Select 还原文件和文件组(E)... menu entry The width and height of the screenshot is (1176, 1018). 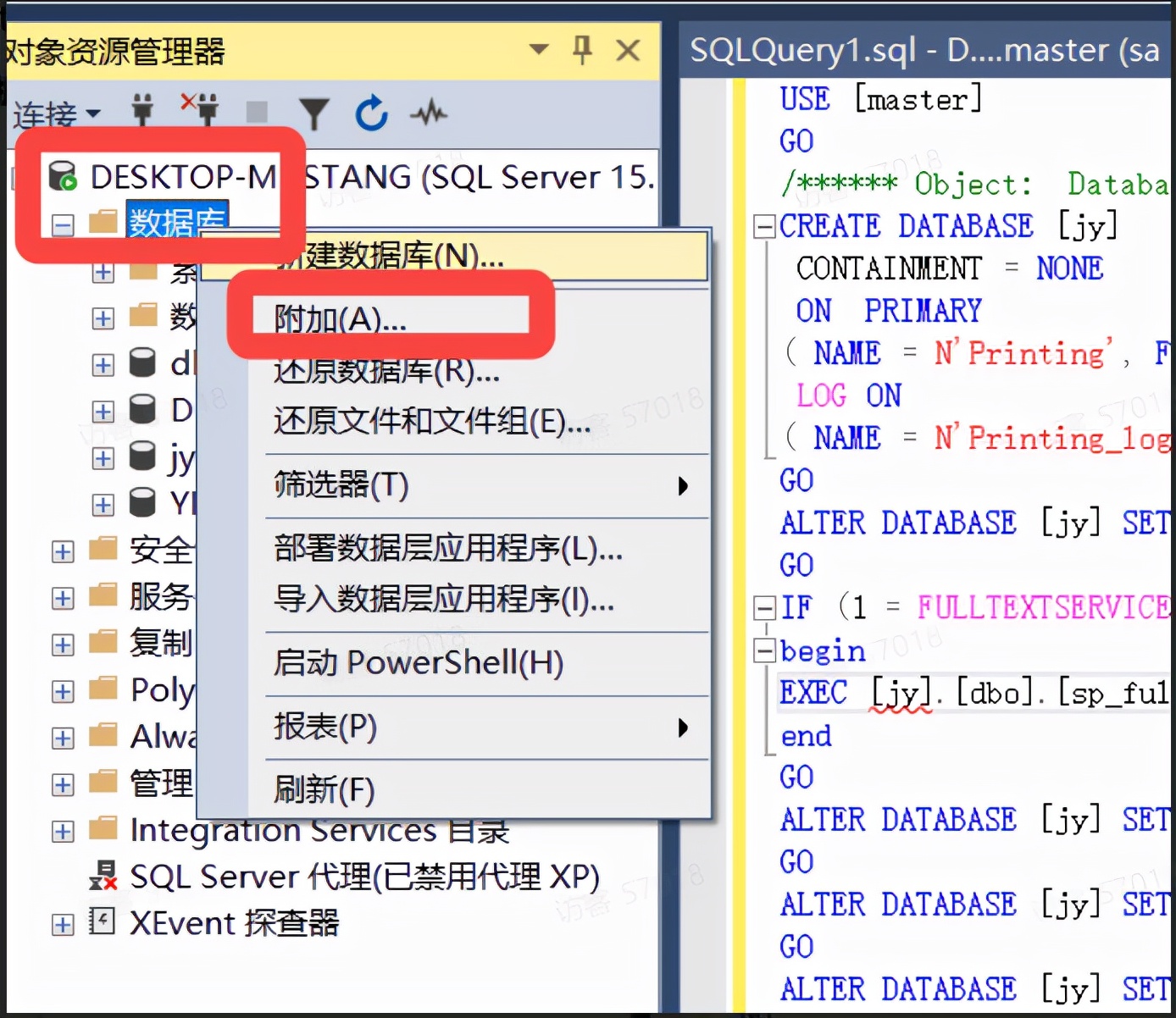click(x=454, y=421)
